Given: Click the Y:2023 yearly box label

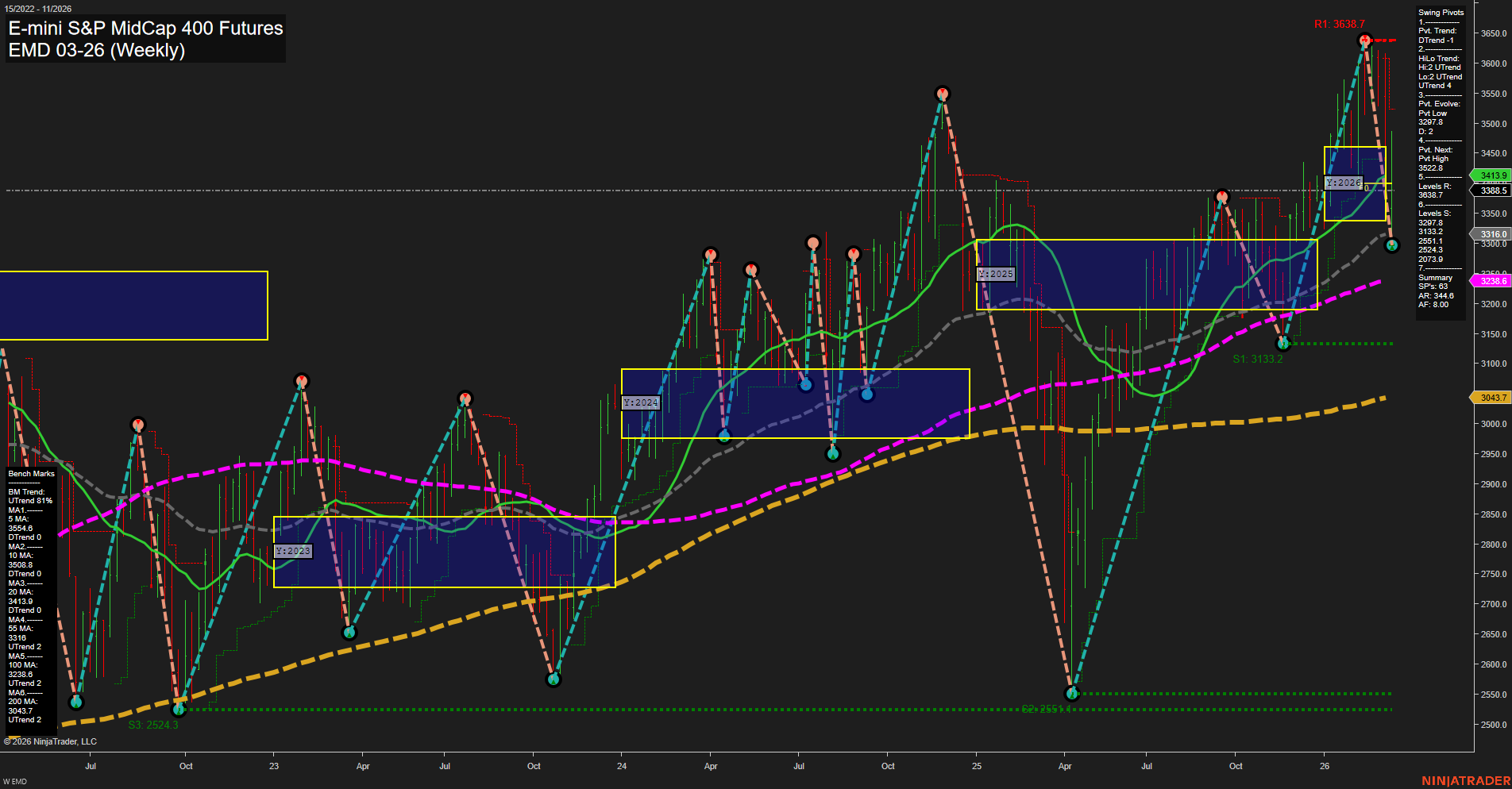Looking at the screenshot, I should [x=293, y=551].
